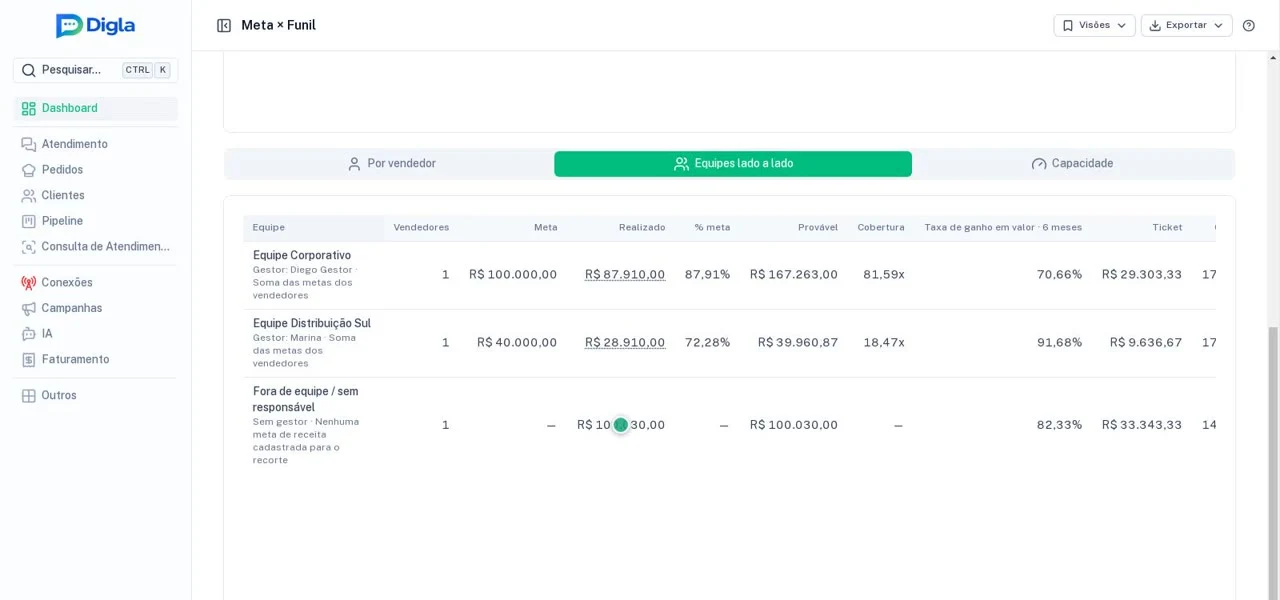The height and width of the screenshot is (600, 1280).
Task: Click the Realizado column header
Action: pyautogui.click(x=642, y=228)
